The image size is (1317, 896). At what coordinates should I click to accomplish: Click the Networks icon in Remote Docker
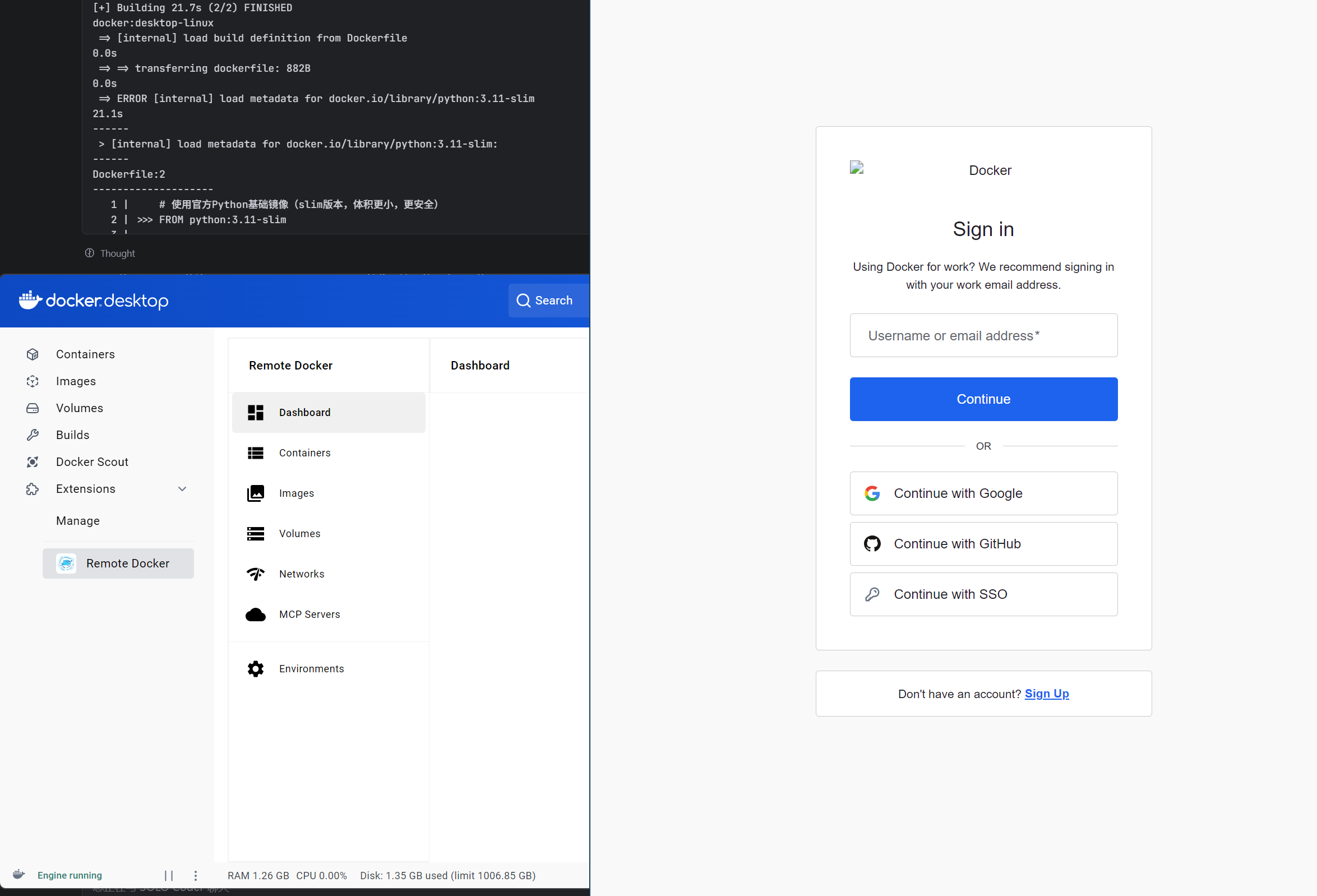coord(256,574)
